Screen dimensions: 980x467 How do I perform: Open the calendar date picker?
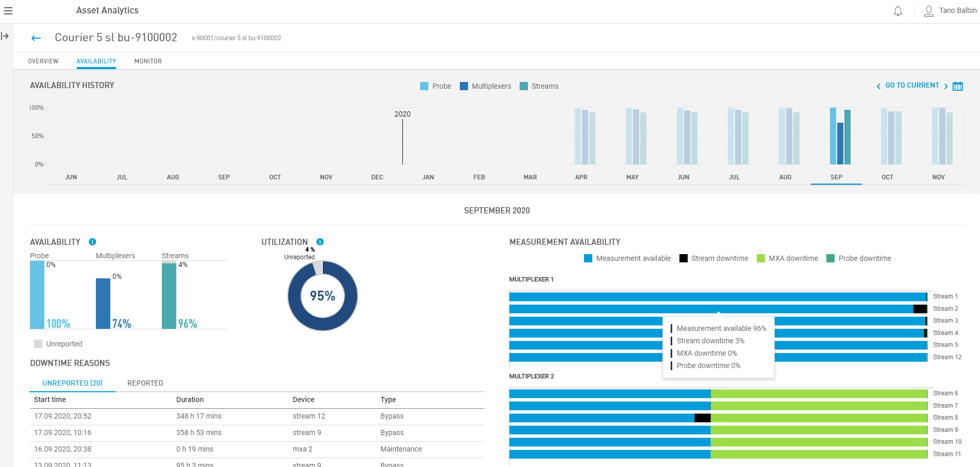point(958,86)
